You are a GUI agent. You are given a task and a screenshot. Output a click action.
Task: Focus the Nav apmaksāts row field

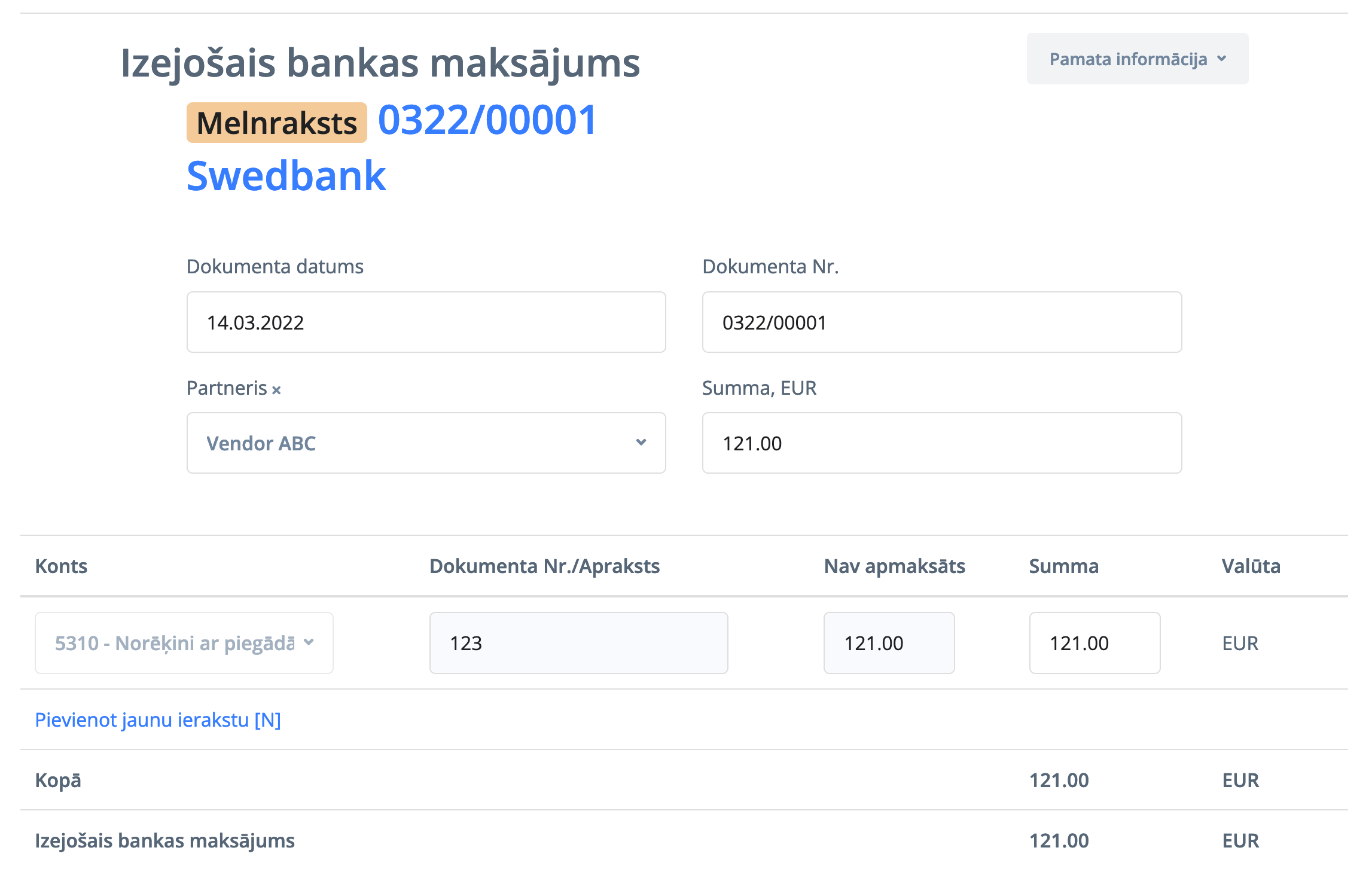889,643
